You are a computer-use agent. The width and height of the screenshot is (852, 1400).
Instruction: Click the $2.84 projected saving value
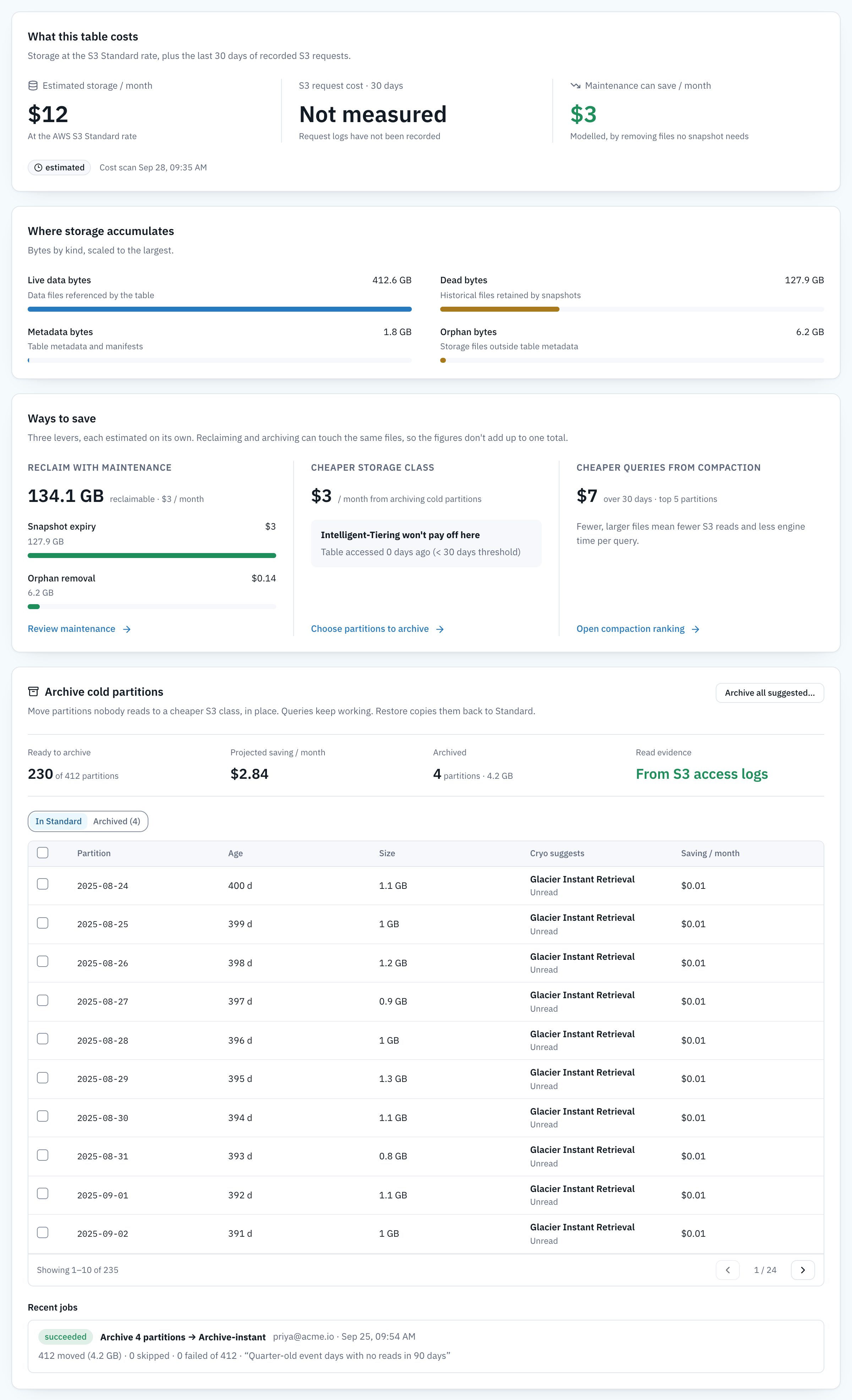tap(250, 774)
